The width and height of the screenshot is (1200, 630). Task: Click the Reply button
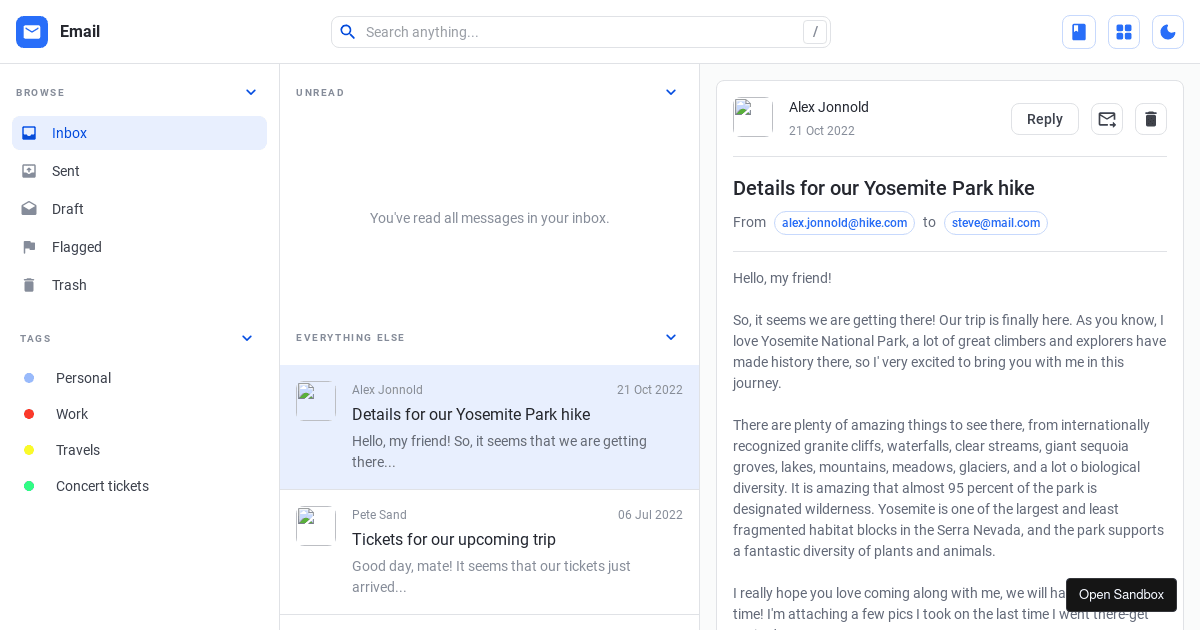[1044, 118]
